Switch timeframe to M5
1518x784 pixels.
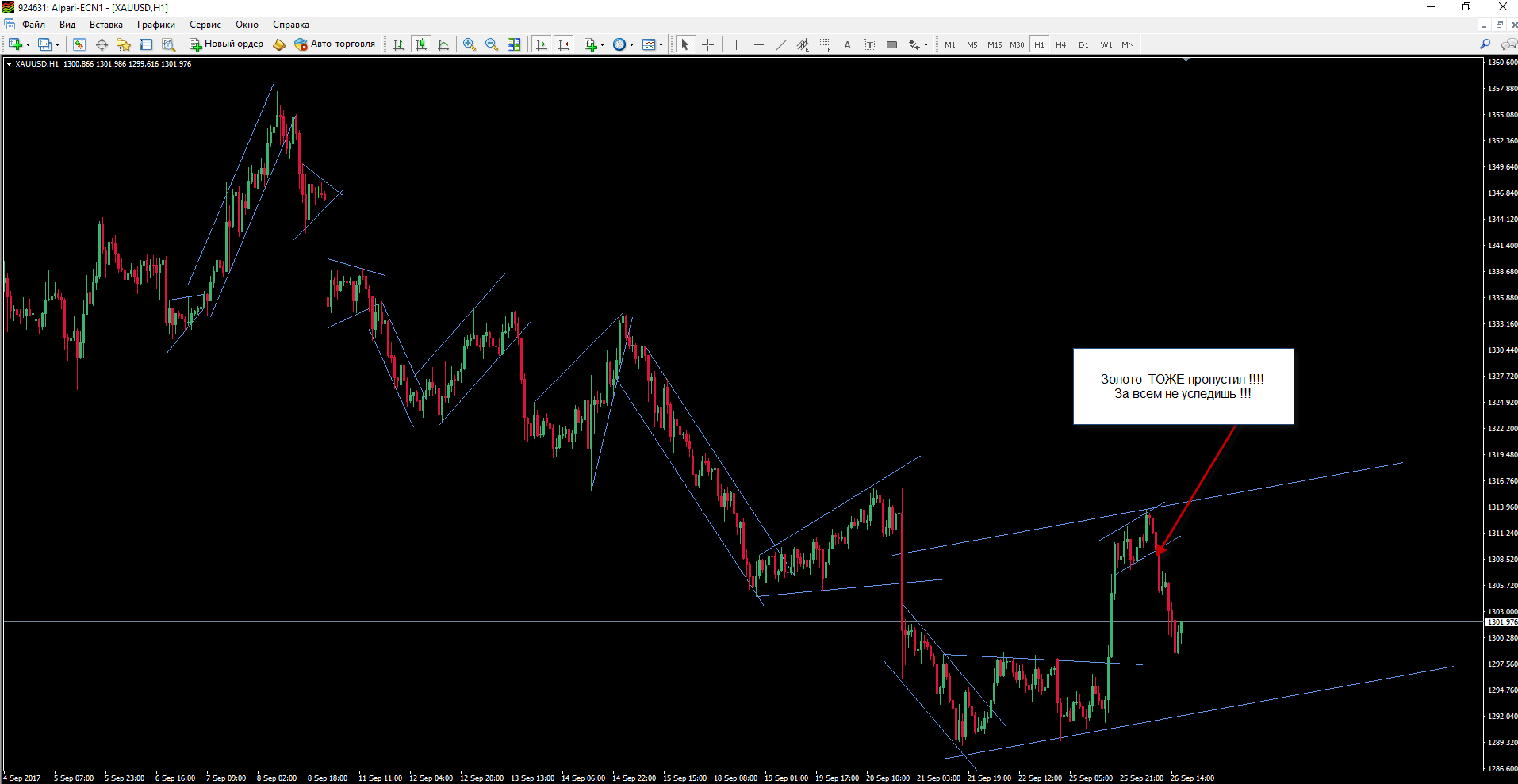972,44
